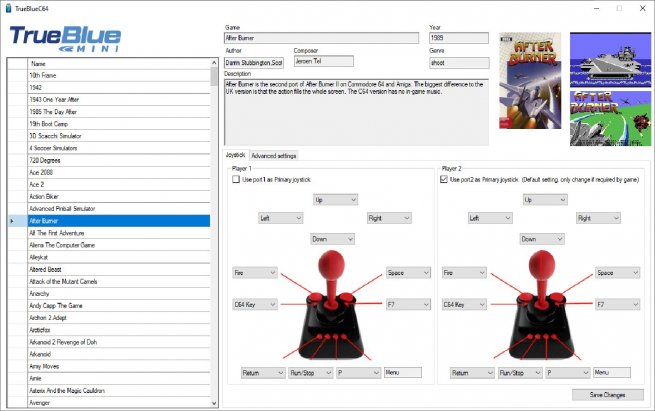Open Player 1 Return dropdown
This screenshot has width=655, height=411.
(x=263, y=373)
